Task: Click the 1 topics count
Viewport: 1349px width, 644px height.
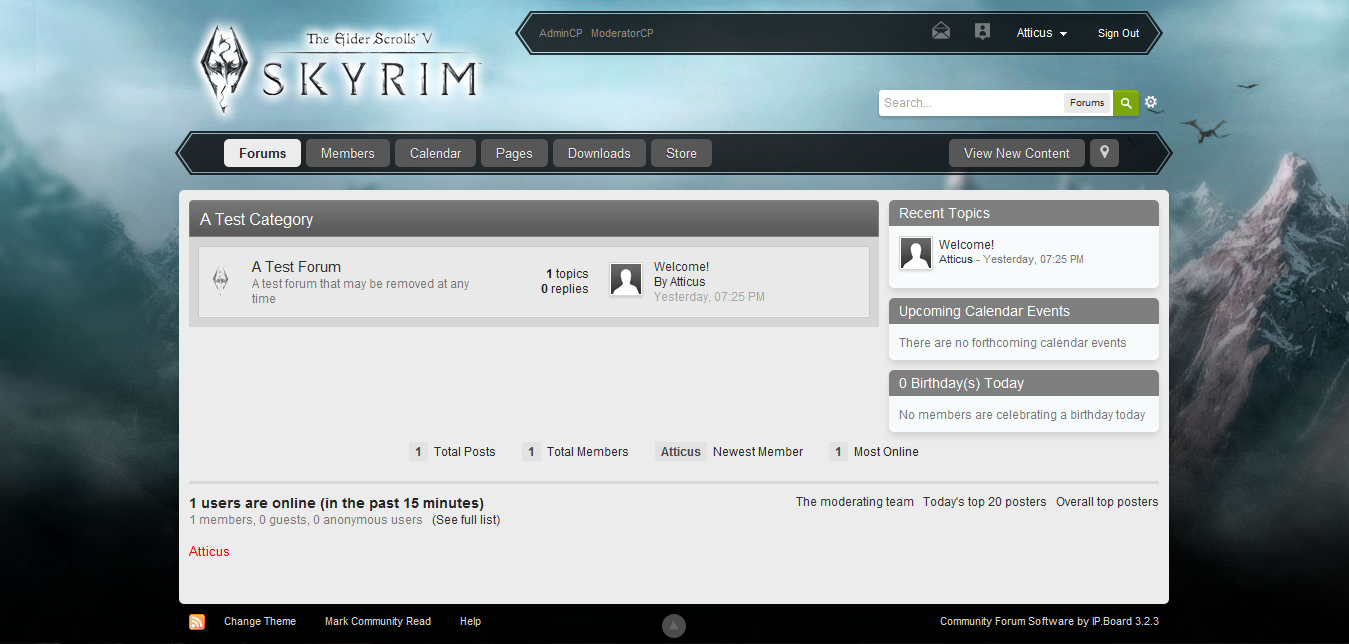Action: pos(567,274)
